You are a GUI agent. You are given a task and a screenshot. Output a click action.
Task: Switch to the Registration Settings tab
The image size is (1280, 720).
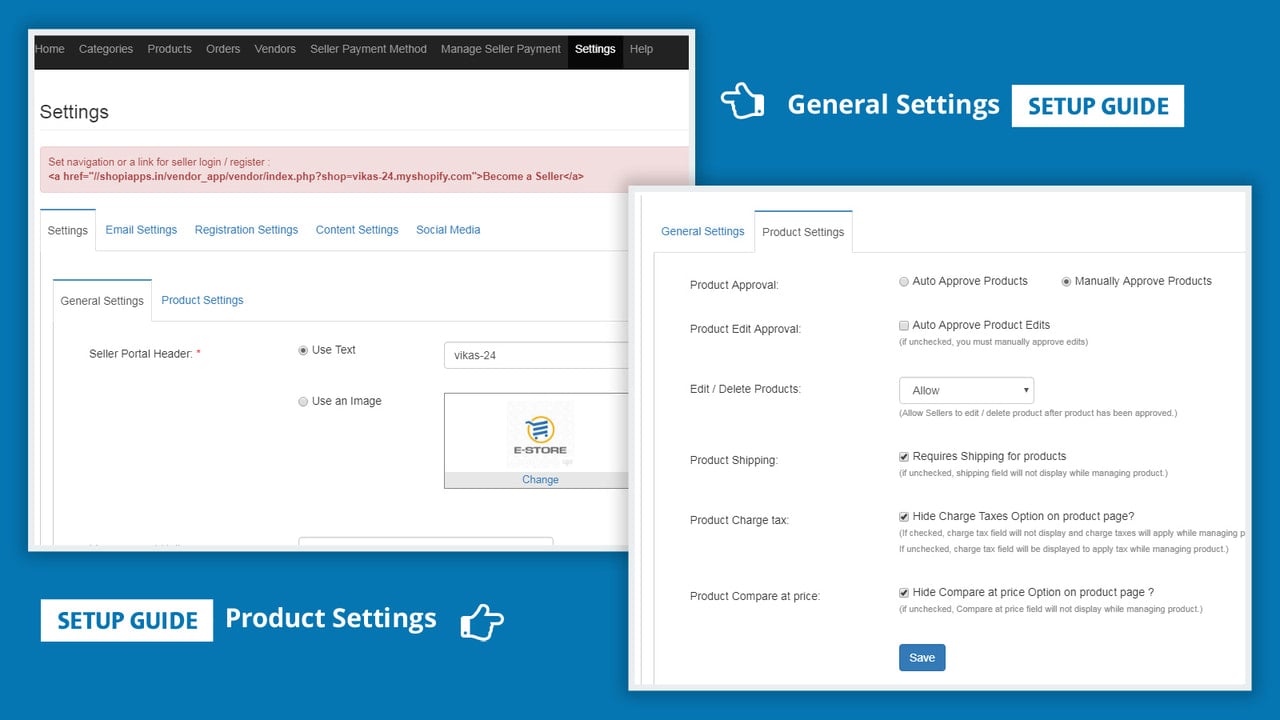(x=246, y=230)
